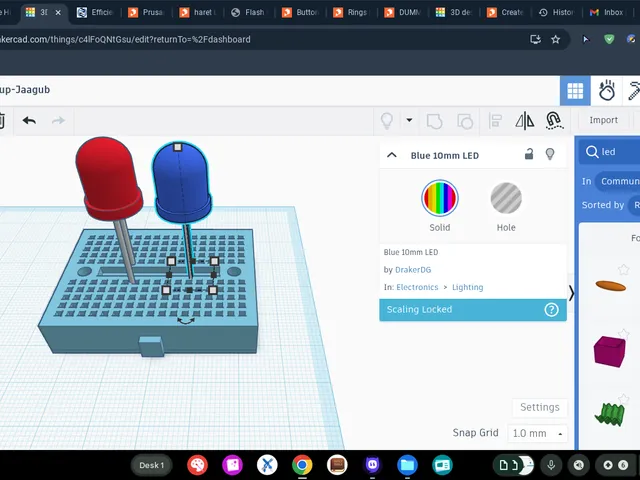Toggle the show-all lightbulb icon in the toolbar
The width and height of the screenshot is (640, 480).
[387, 121]
